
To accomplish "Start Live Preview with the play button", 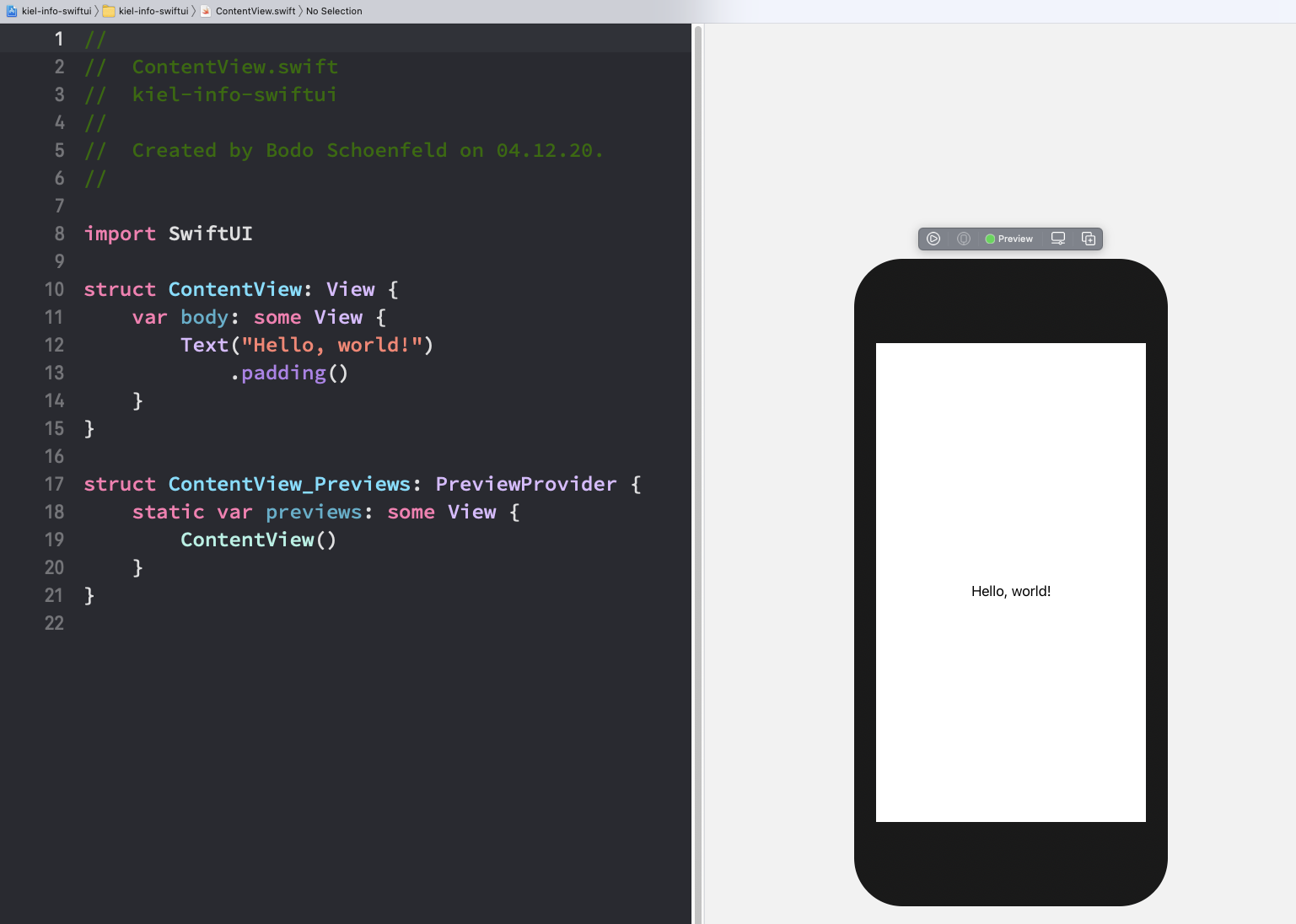I will click(x=933, y=239).
